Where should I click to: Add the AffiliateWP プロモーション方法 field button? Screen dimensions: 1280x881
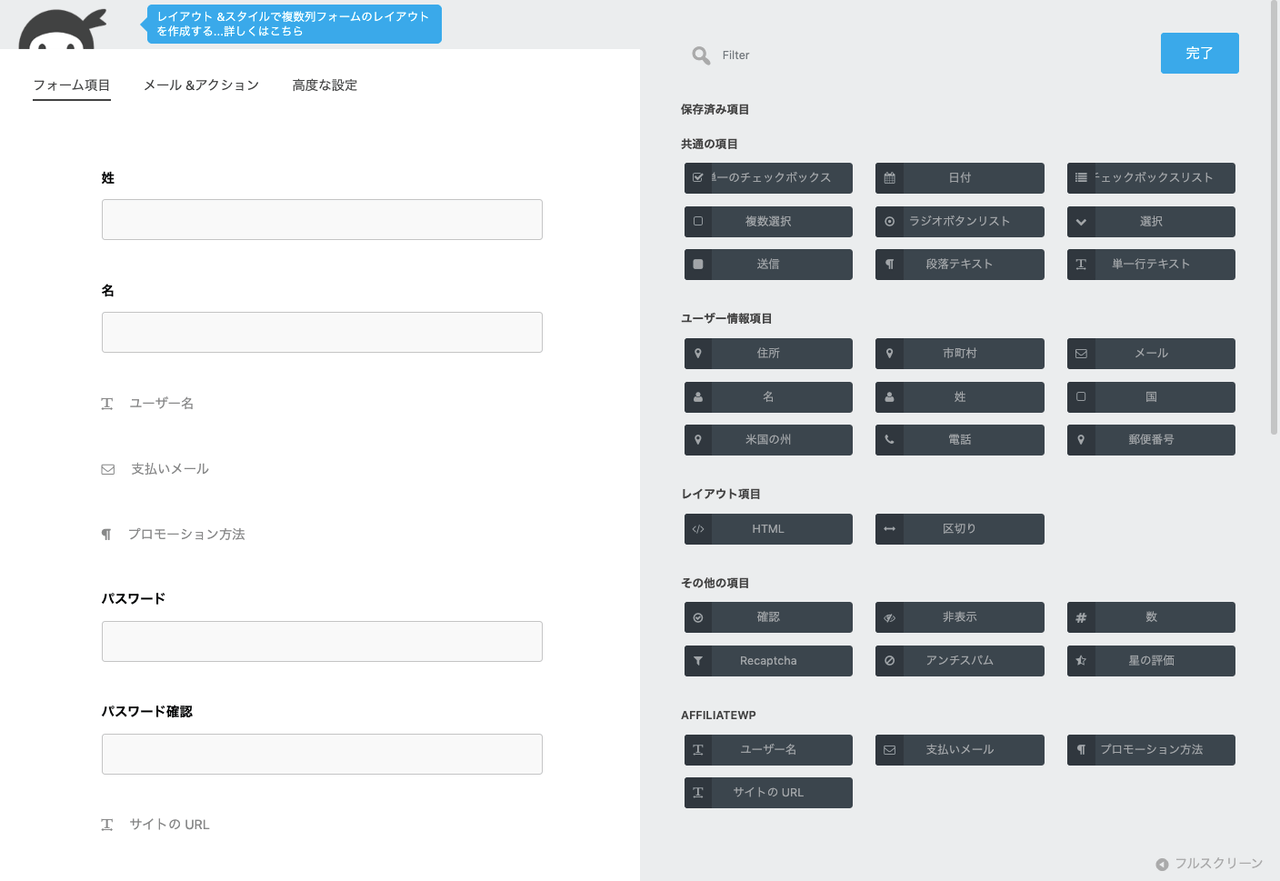pos(1151,750)
